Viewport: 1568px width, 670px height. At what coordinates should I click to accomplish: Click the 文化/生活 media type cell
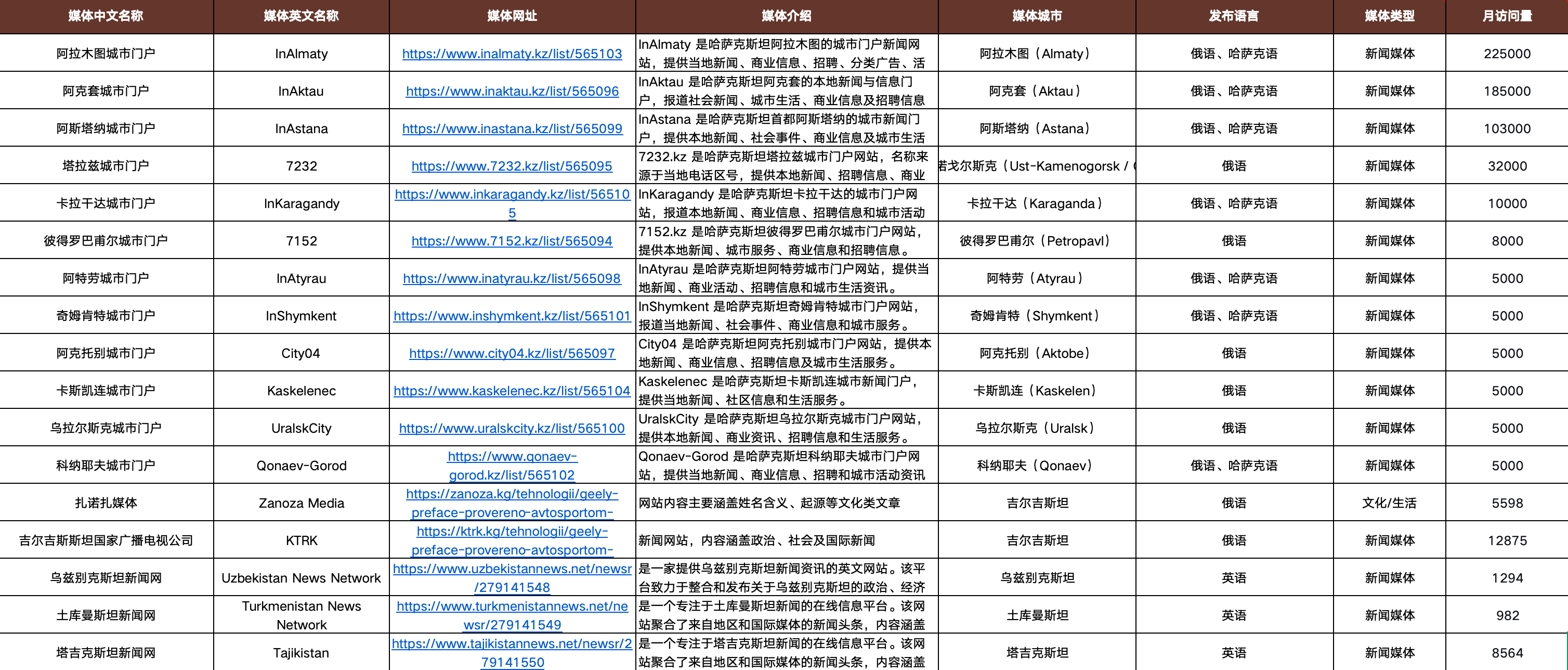(1390, 503)
